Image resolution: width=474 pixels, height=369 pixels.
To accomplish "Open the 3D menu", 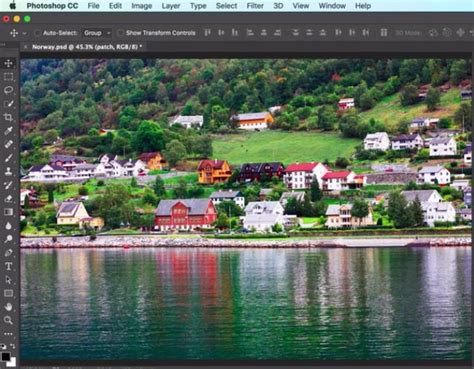I will click(278, 6).
